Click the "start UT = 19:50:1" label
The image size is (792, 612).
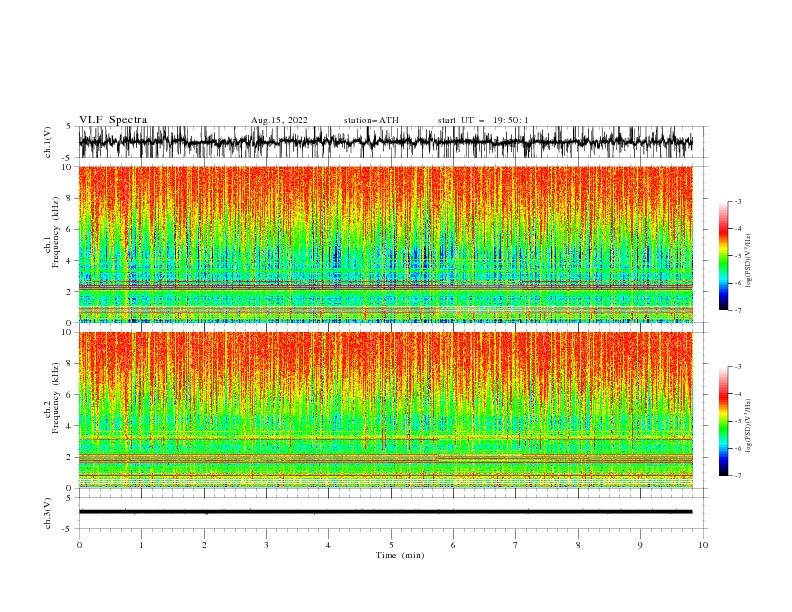tap(483, 120)
